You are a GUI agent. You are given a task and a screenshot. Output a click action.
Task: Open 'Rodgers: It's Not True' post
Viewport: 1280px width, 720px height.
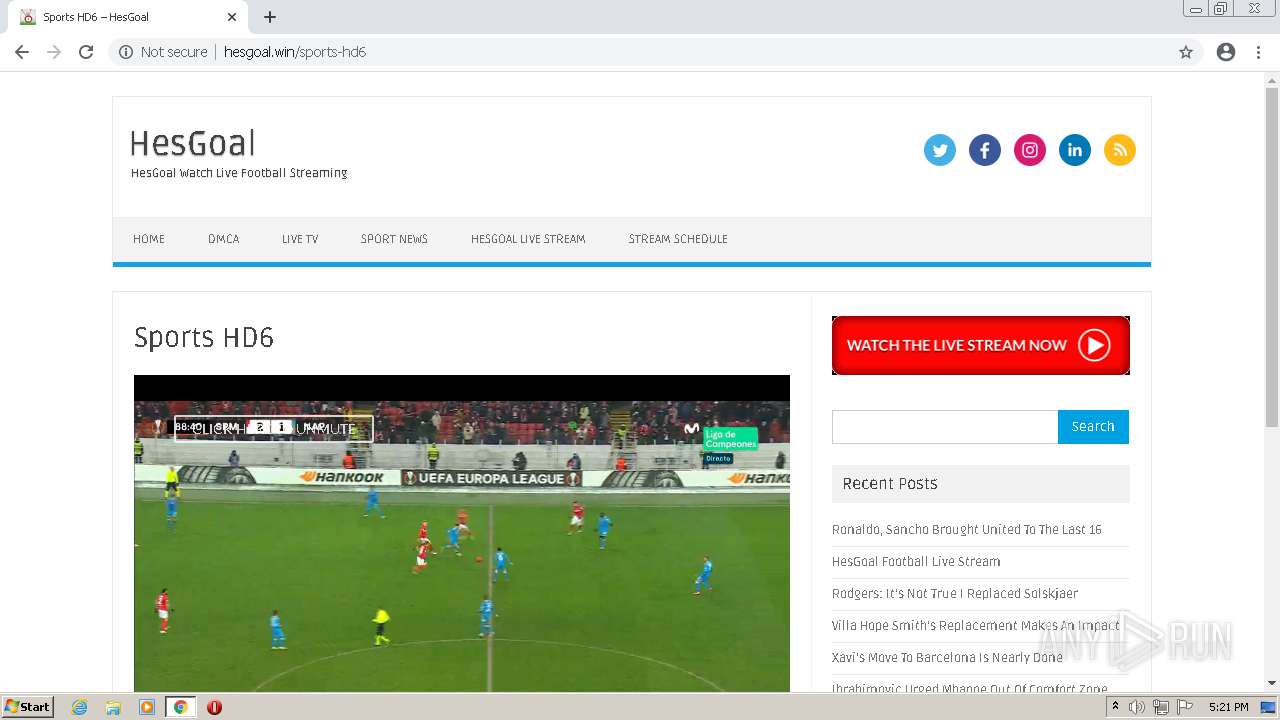point(955,594)
